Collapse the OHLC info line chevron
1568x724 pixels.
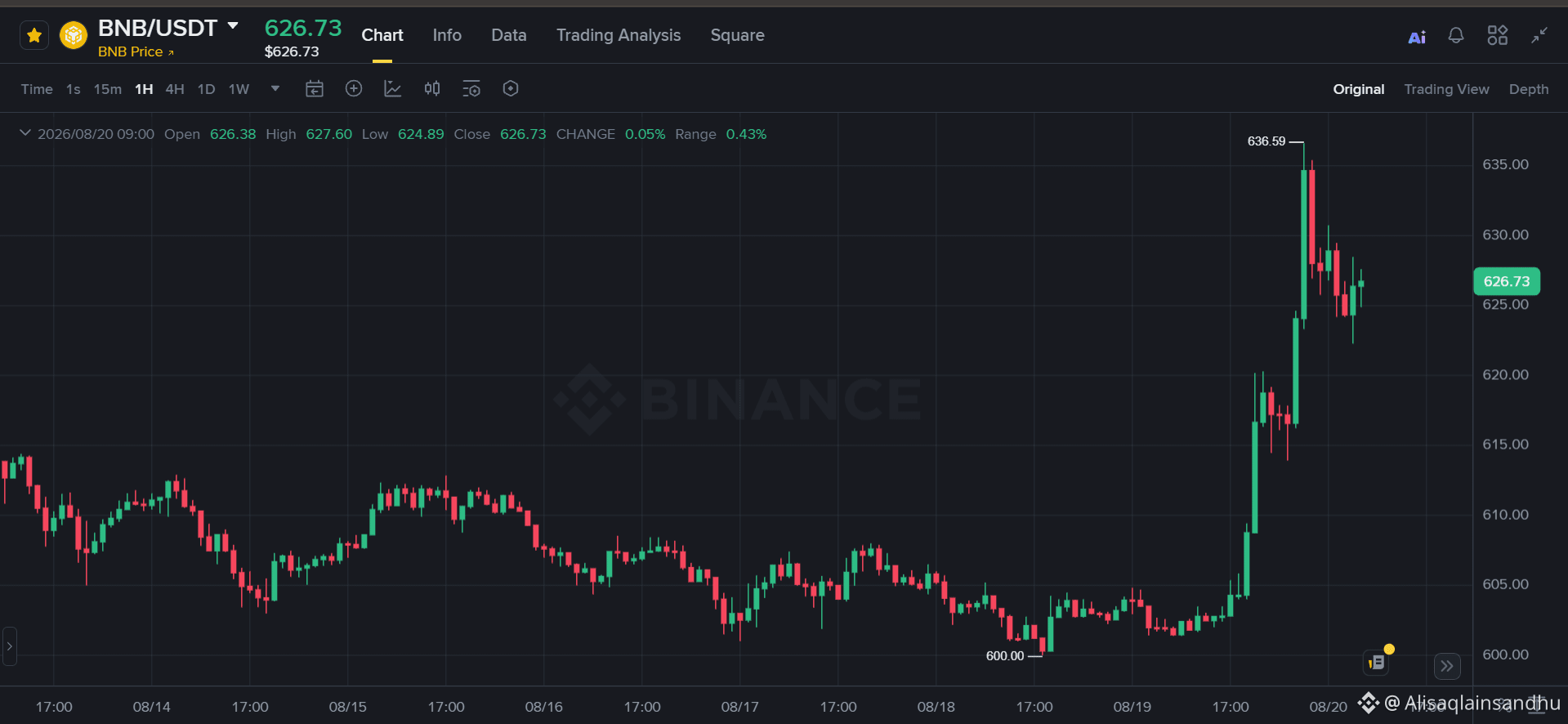(x=25, y=133)
